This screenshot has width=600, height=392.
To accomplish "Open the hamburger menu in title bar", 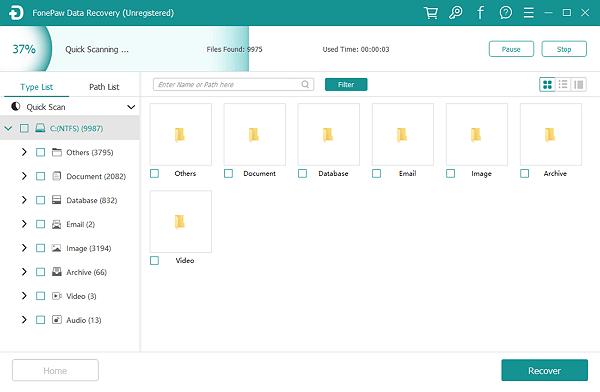I will pos(529,13).
